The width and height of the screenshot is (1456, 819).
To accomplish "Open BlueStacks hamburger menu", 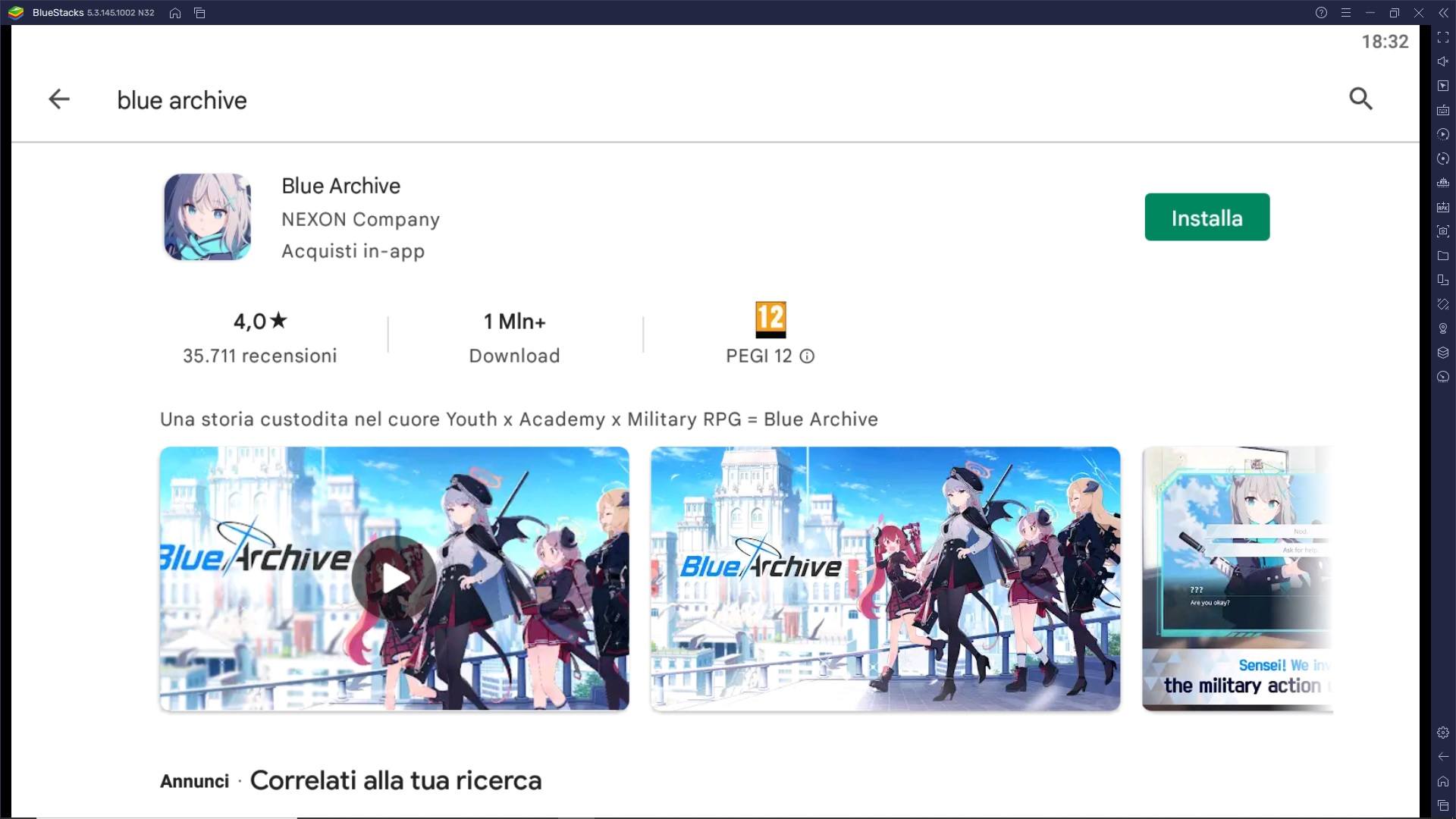I will point(1345,13).
